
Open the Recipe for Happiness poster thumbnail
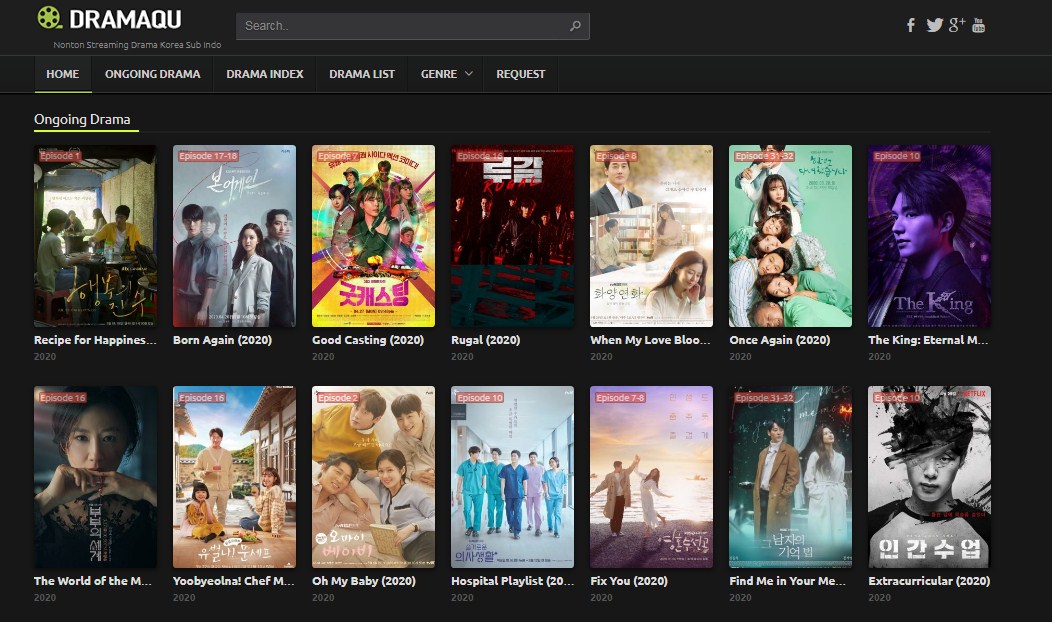95,236
